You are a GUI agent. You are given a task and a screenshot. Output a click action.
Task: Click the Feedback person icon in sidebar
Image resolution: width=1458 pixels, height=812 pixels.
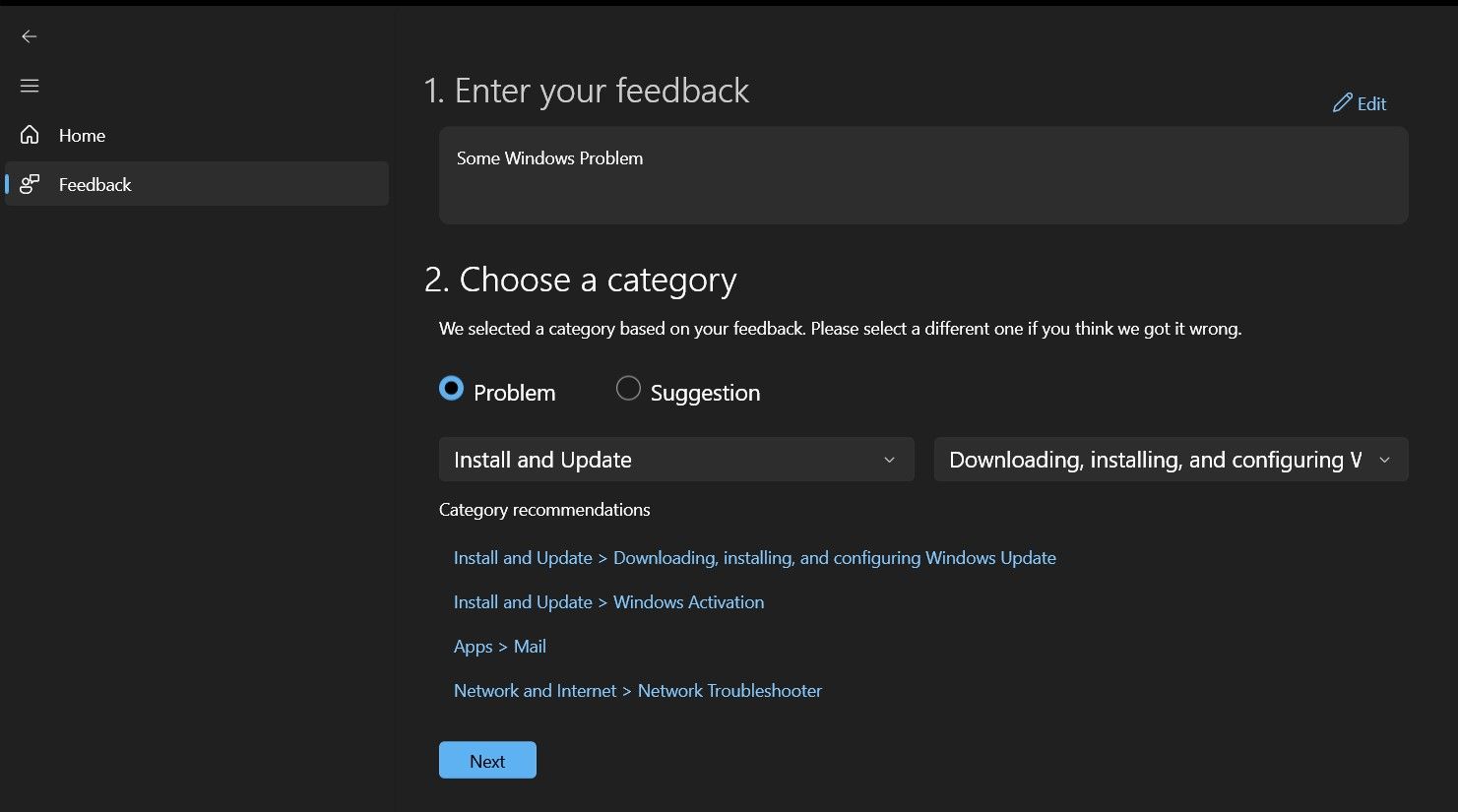point(30,184)
